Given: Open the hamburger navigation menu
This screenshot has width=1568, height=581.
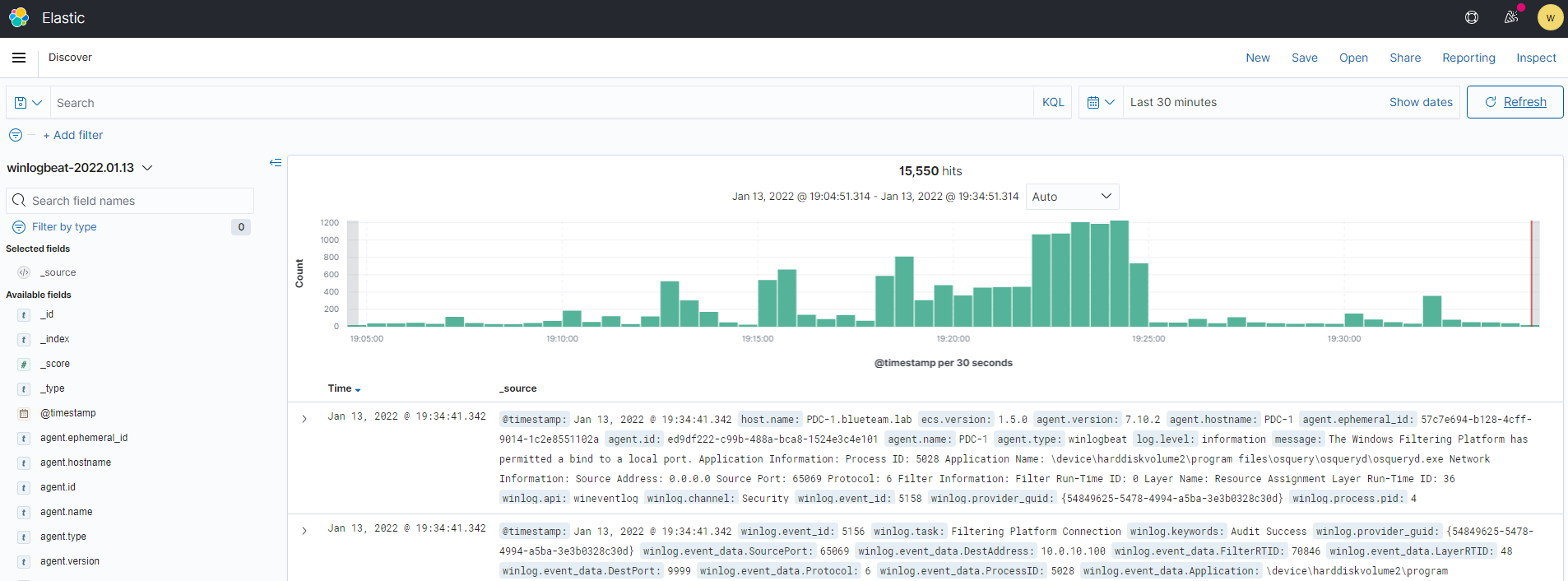Looking at the screenshot, I should pos(19,58).
